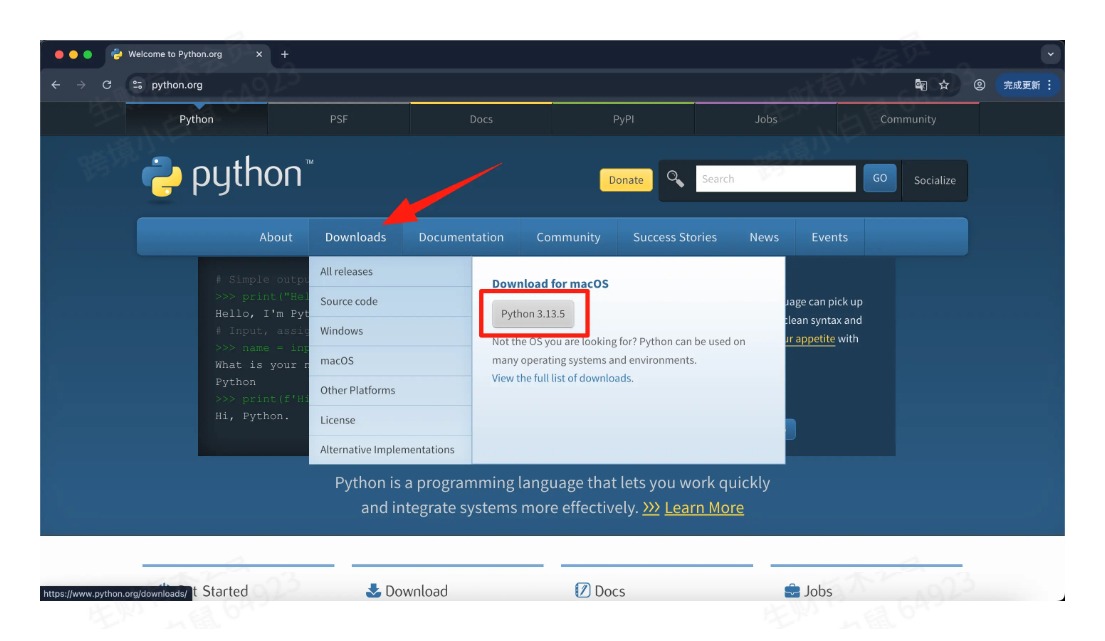Focus the Search input field
Screen dimensions: 1105x641
(x=775, y=179)
